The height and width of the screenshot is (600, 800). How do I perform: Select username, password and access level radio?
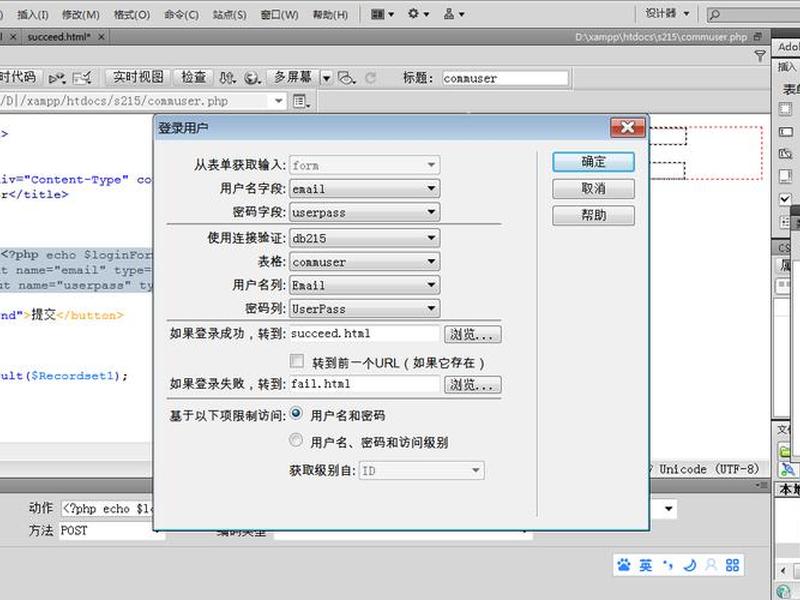point(296,440)
